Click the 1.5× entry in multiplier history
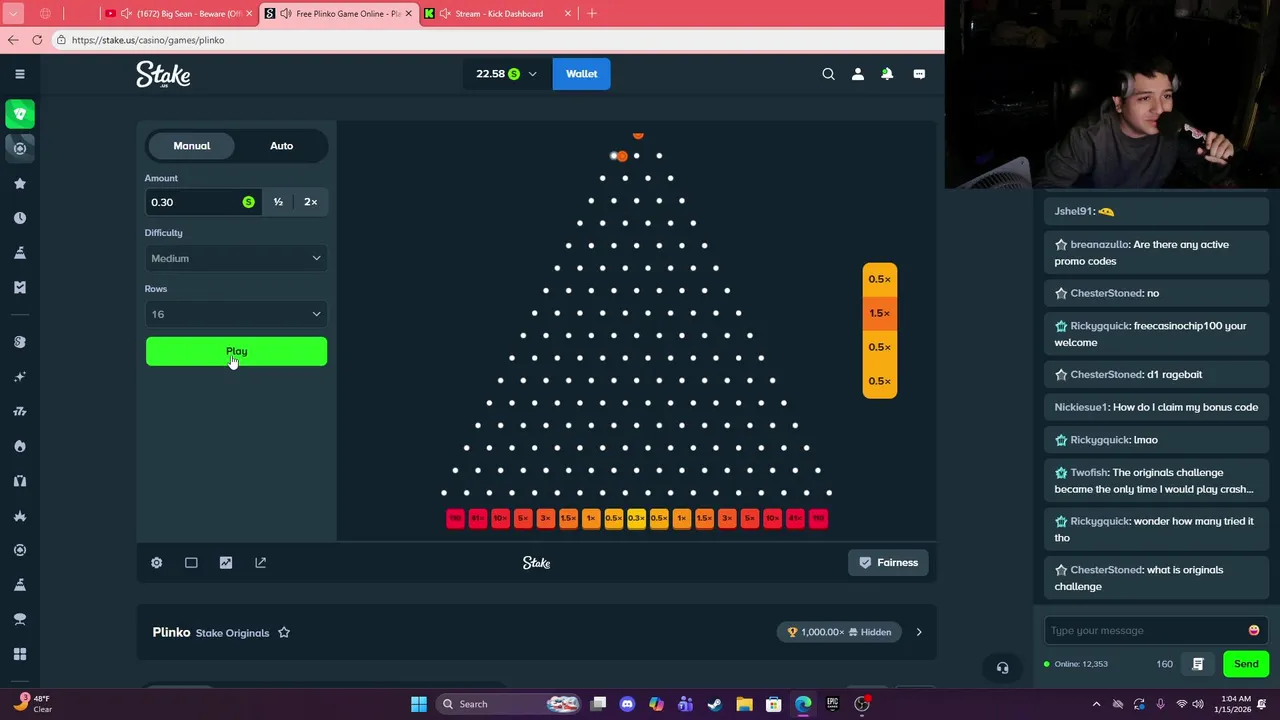 coord(880,313)
